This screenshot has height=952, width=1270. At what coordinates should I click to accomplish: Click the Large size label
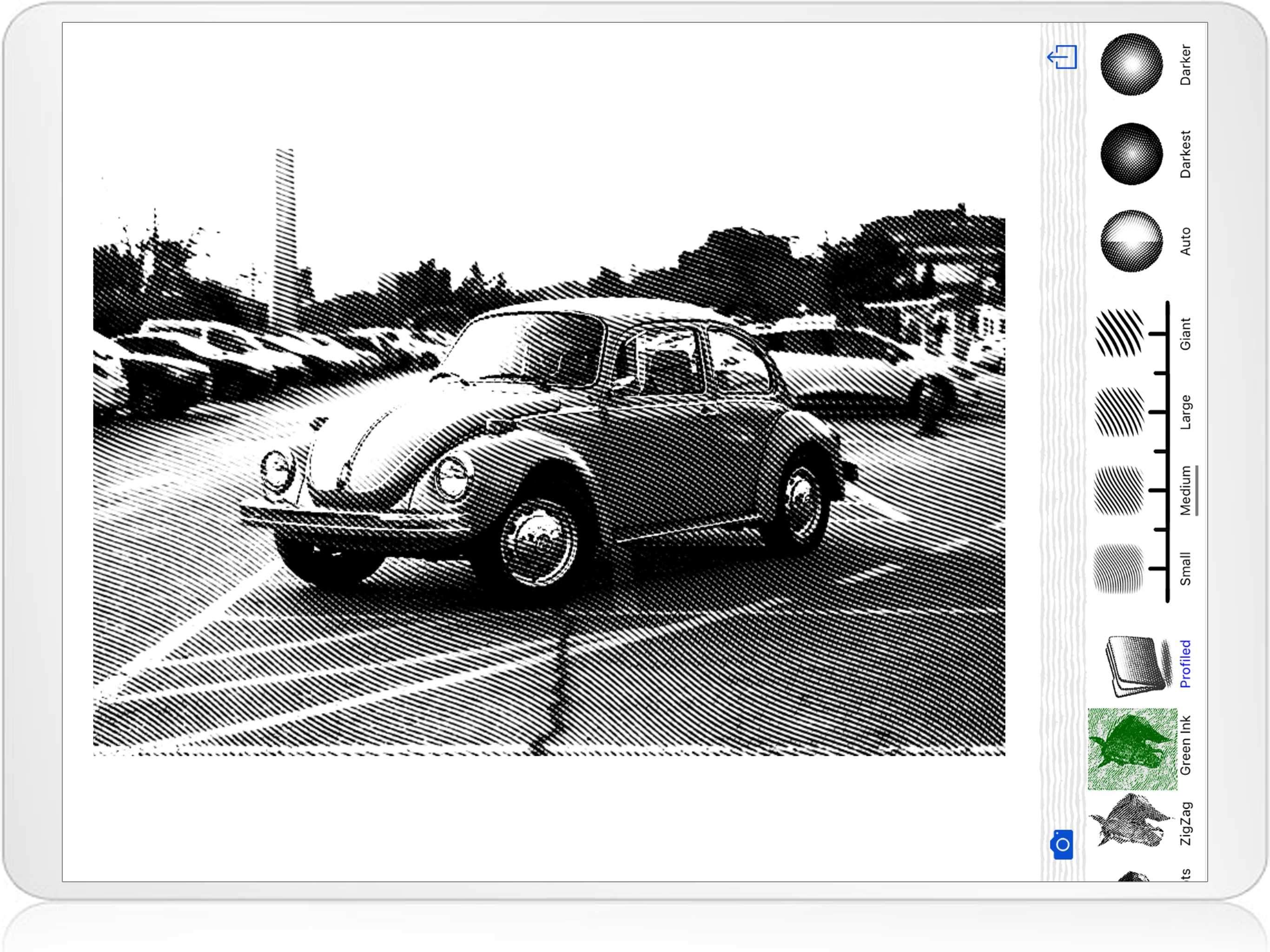coord(1185,412)
